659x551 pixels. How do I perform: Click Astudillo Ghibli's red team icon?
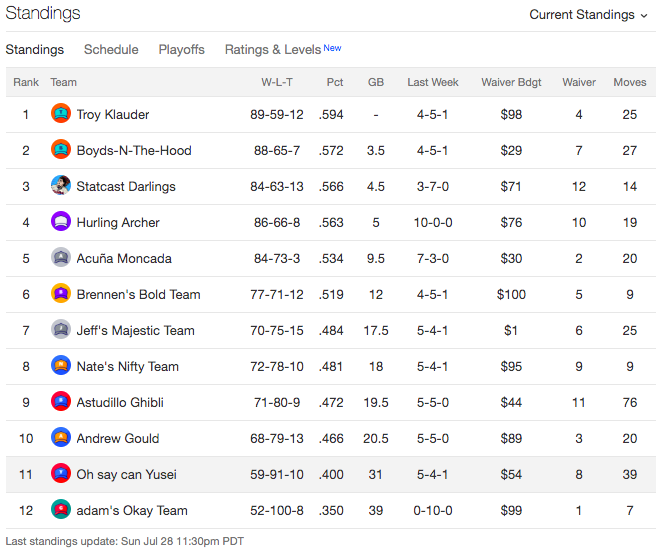point(61,401)
